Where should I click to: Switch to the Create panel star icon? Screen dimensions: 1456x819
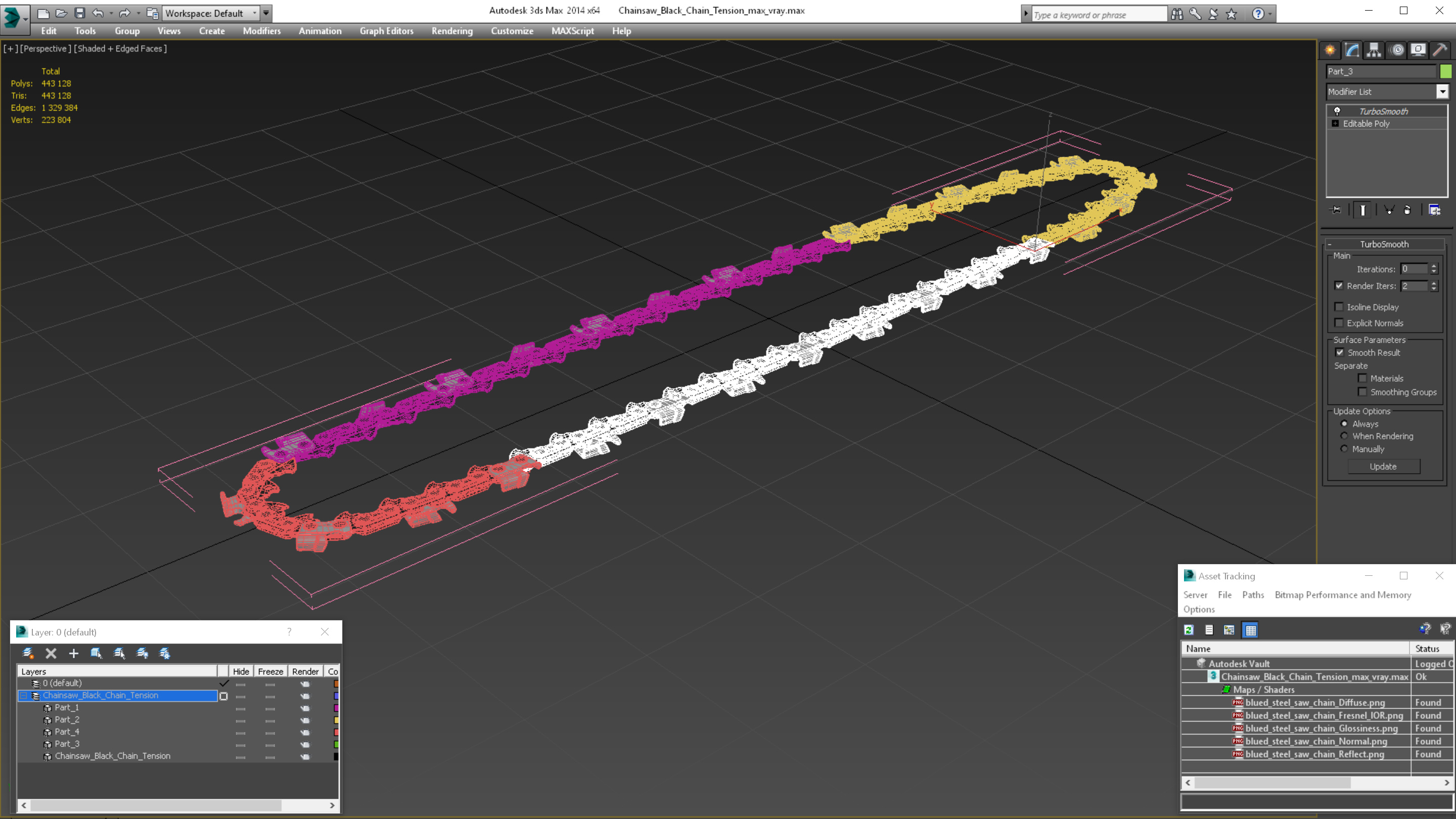[1330, 51]
